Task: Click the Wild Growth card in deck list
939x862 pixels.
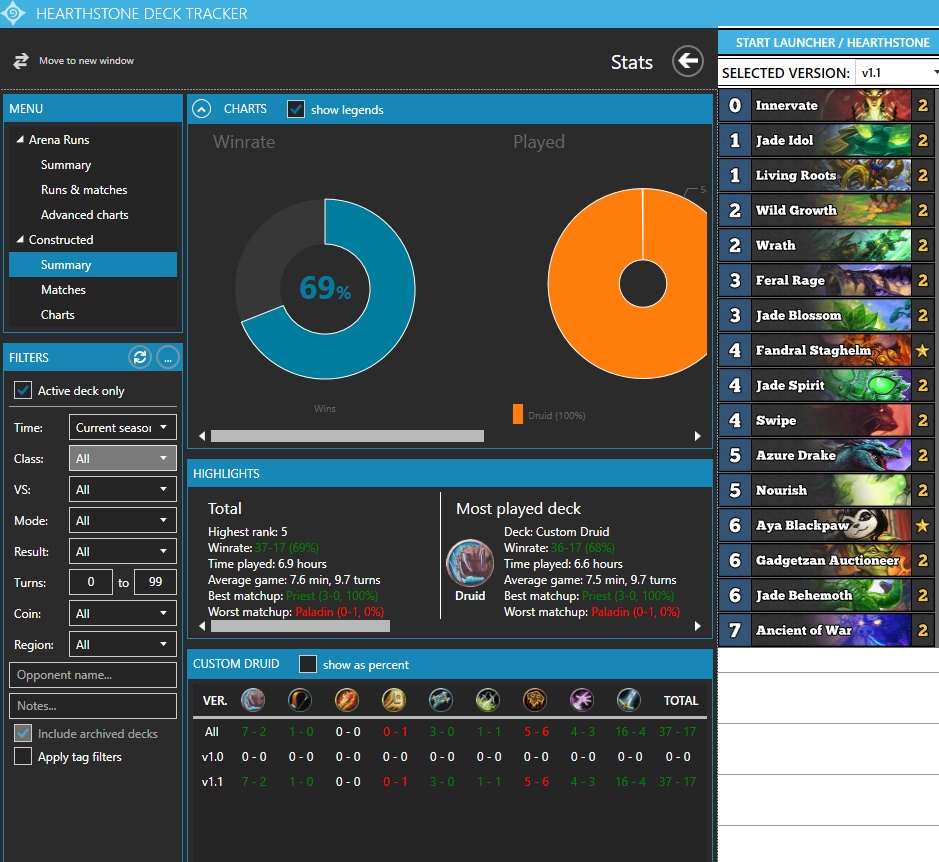Action: coord(826,210)
